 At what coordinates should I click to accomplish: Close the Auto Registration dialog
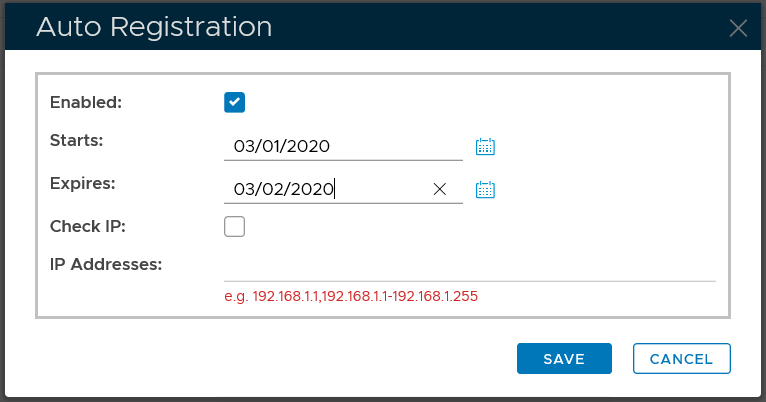[738, 28]
